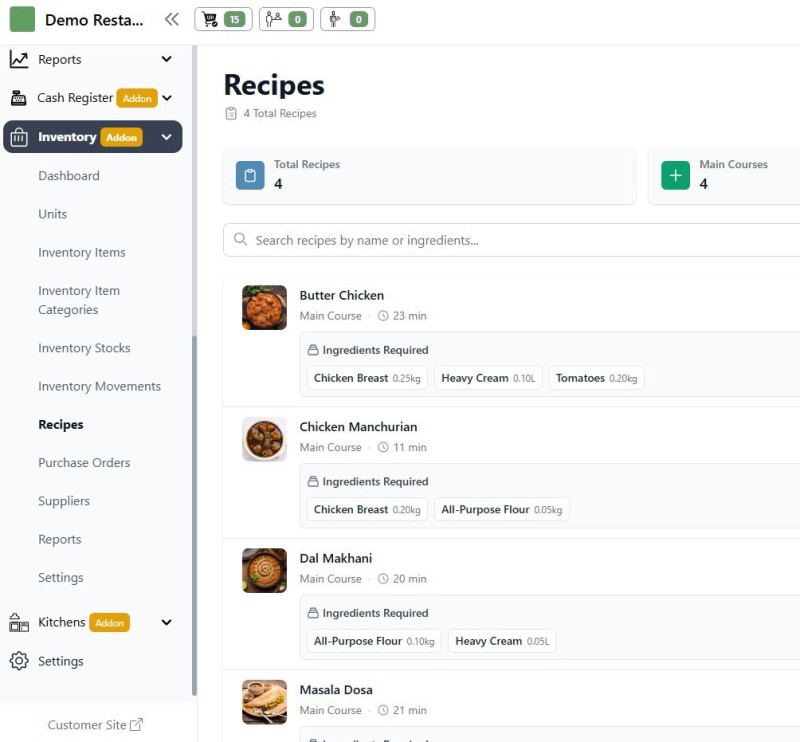This screenshot has height=742, width=800.
Task: Click the Chicken Breast 0.25kg ingredient chip
Action: (366, 378)
